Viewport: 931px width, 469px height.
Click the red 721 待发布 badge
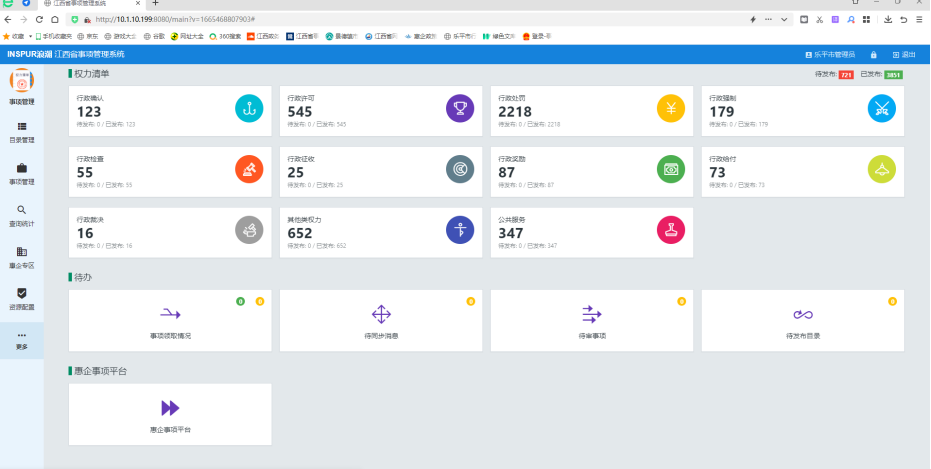pyautogui.click(x=846, y=75)
